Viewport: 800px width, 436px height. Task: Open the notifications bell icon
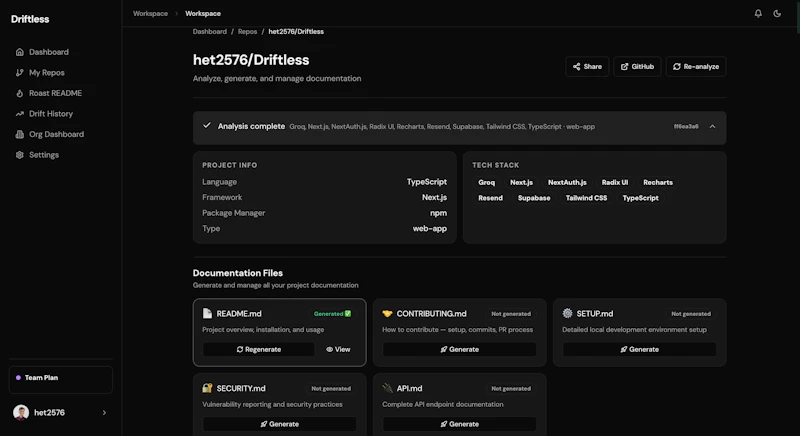point(758,13)
